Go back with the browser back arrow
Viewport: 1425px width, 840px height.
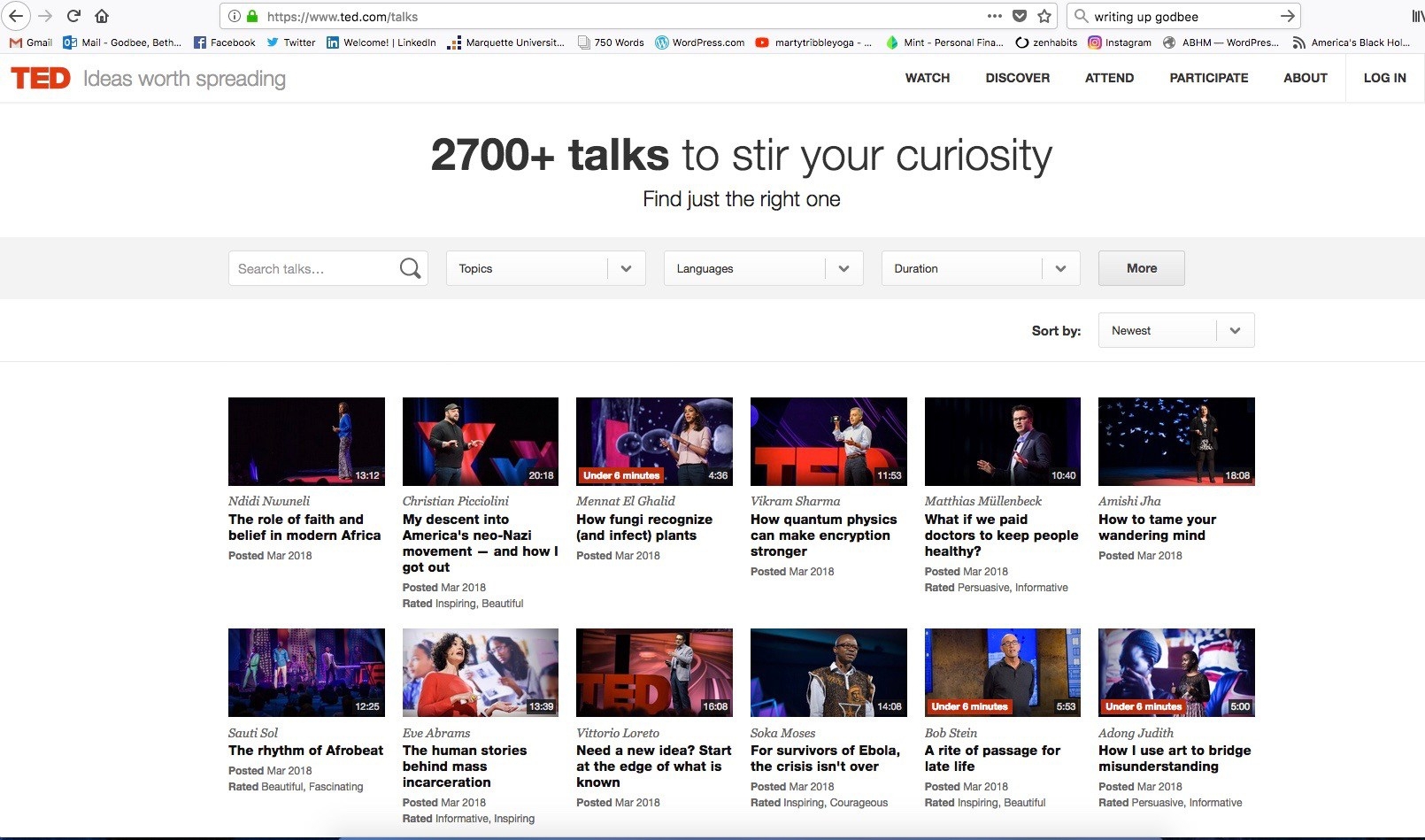[x=16, y=16]
